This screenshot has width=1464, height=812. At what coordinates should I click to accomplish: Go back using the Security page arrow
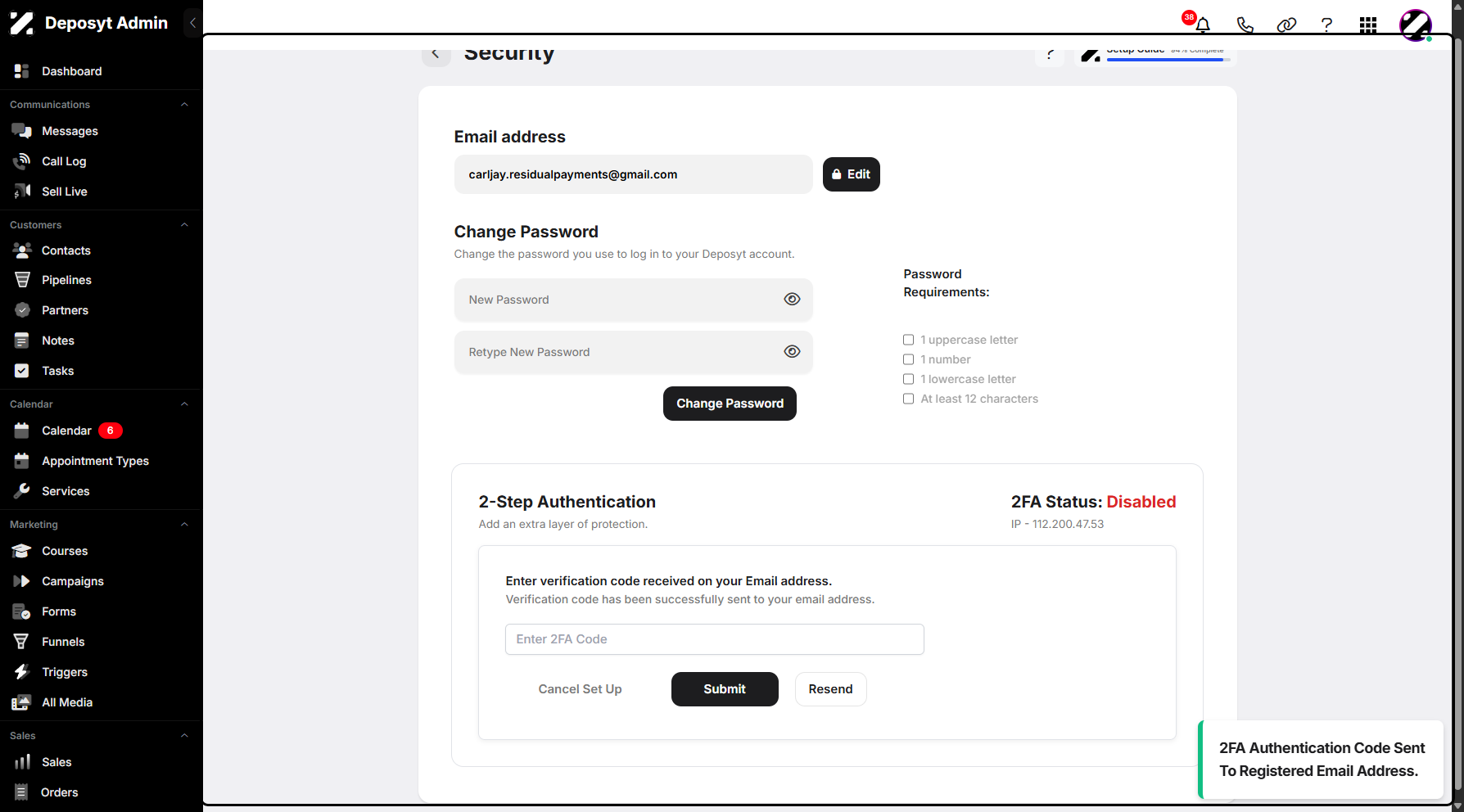(436, 54)
